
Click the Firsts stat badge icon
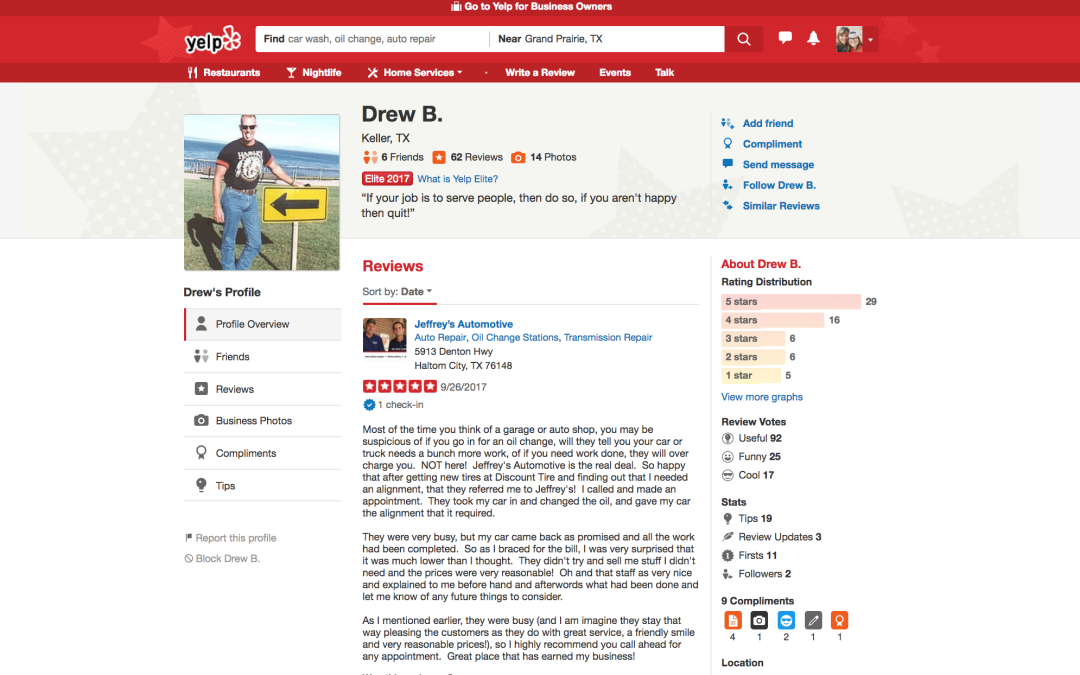click(x=727, y=556)
